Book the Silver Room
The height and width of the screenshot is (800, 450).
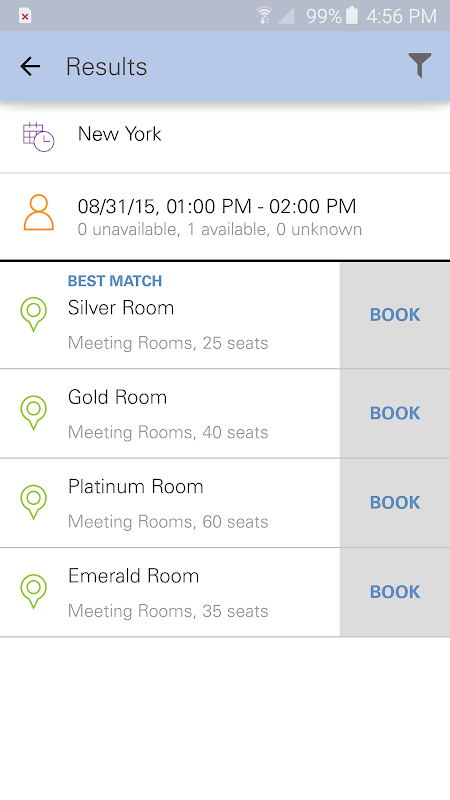395,315
